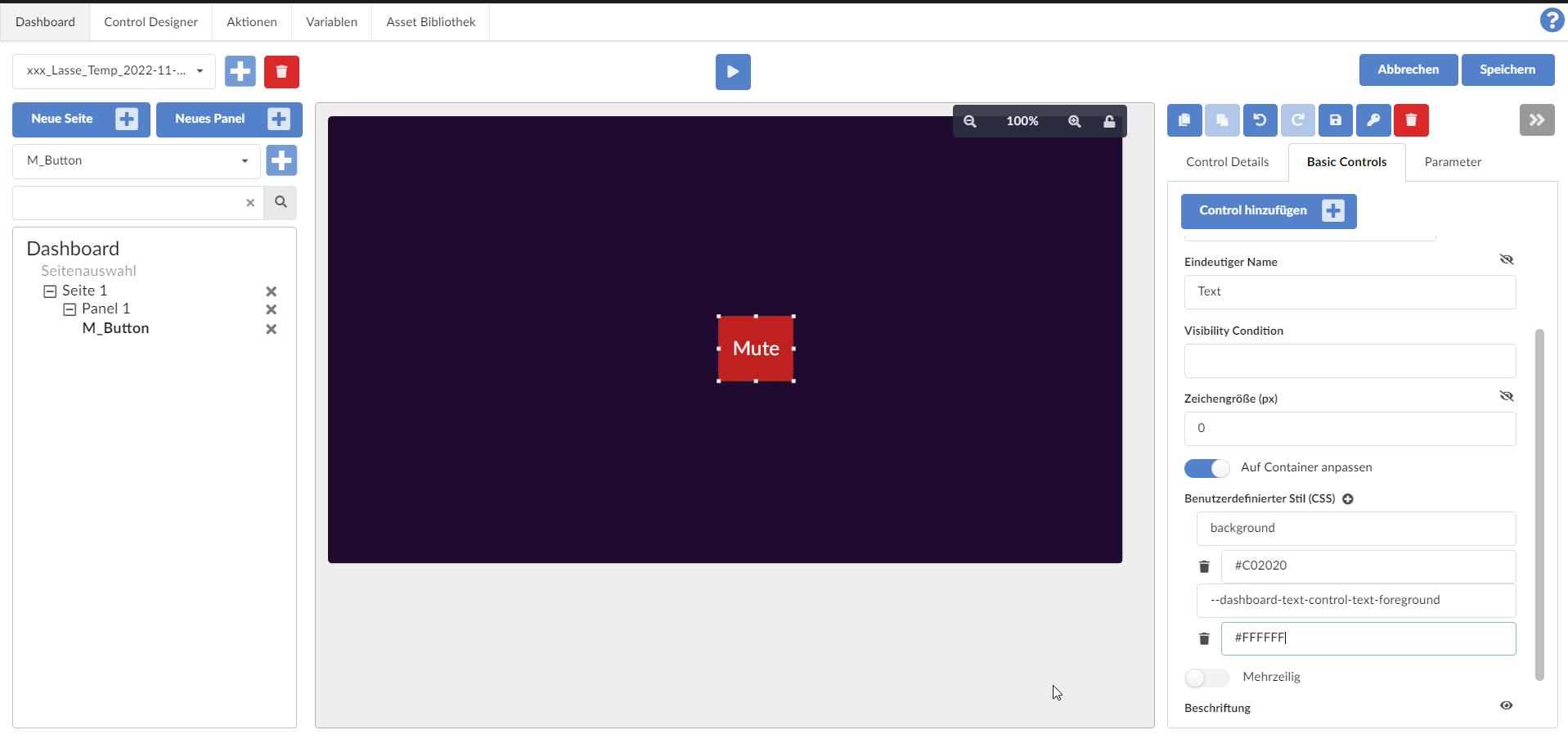
Task: Remove M_Button from the tree
Action: coord(272,329)
